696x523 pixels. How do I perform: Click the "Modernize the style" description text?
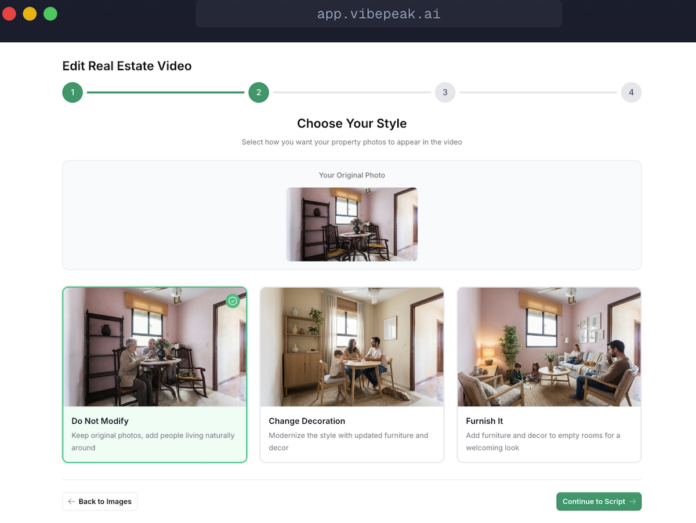click(x=348, y=441)
